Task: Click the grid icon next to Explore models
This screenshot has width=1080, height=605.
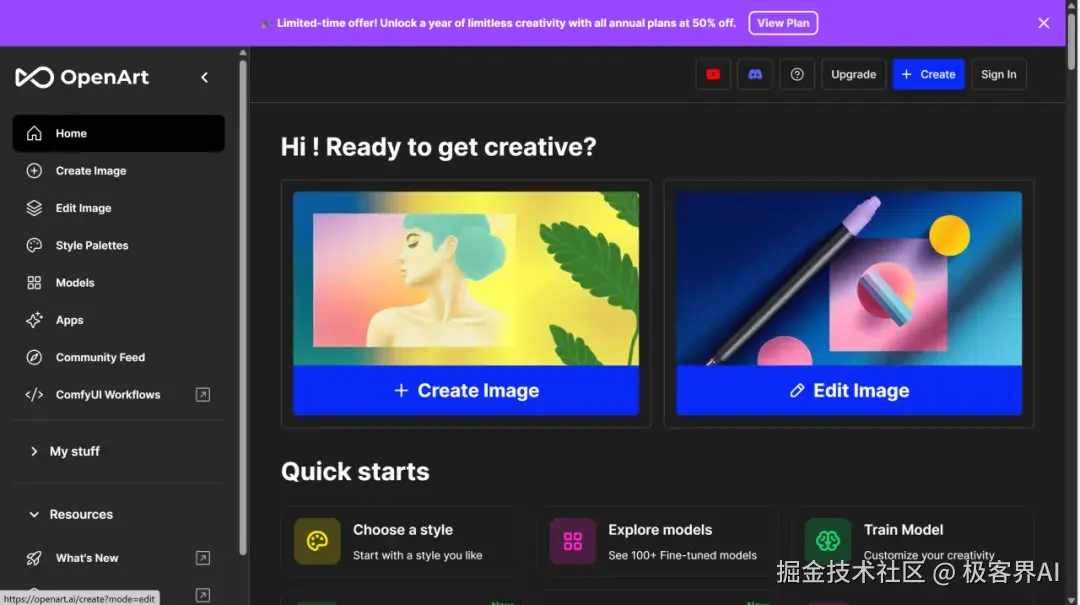Action: (x=572, y=541)
